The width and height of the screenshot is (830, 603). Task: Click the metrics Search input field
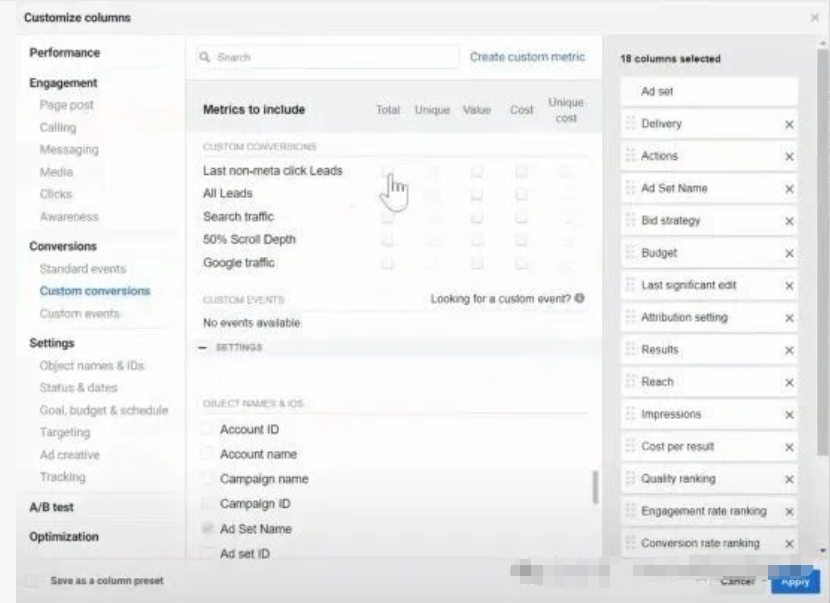(x=325, y=58)
